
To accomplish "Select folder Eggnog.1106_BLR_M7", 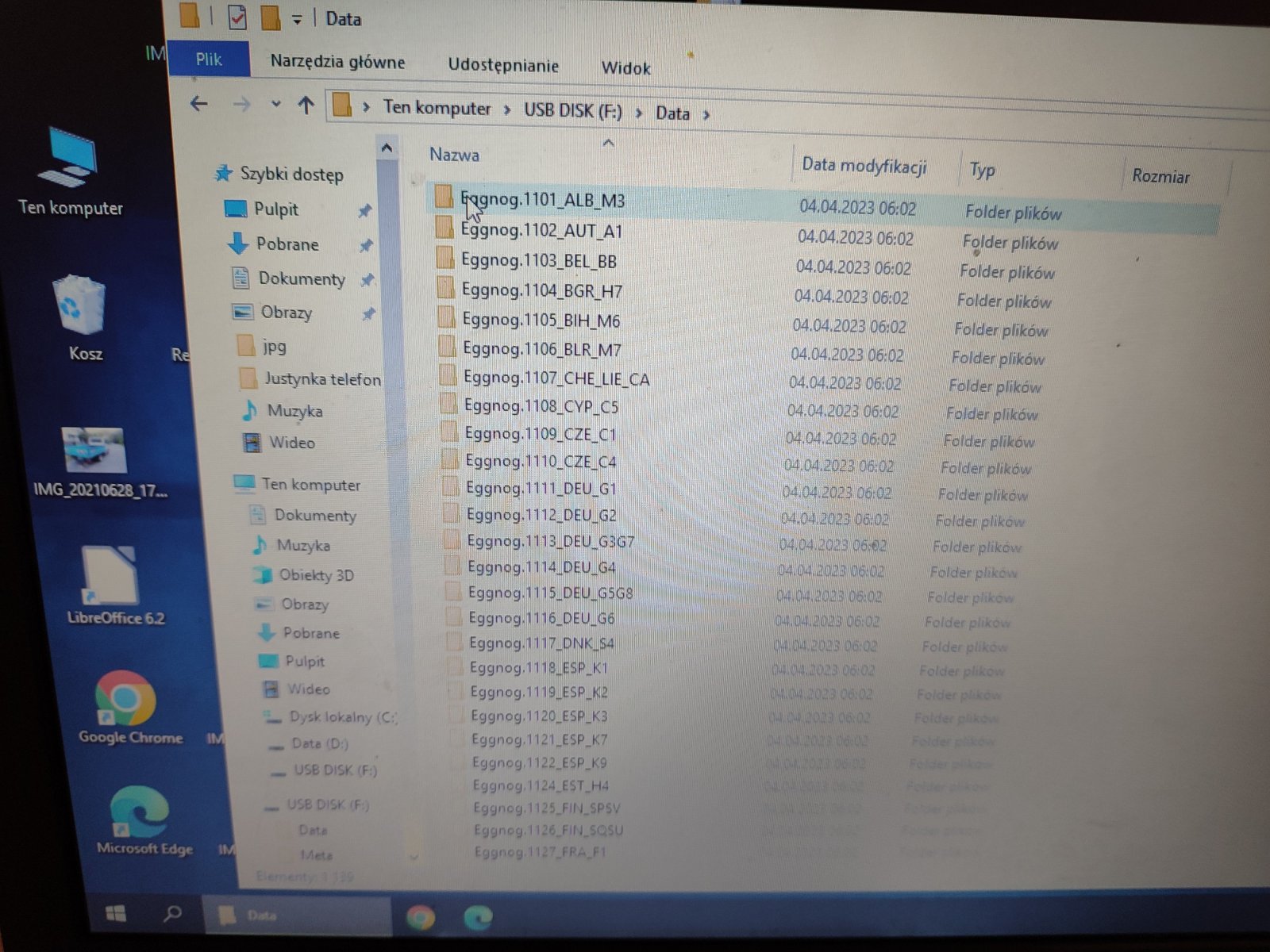I will point(542,349).
